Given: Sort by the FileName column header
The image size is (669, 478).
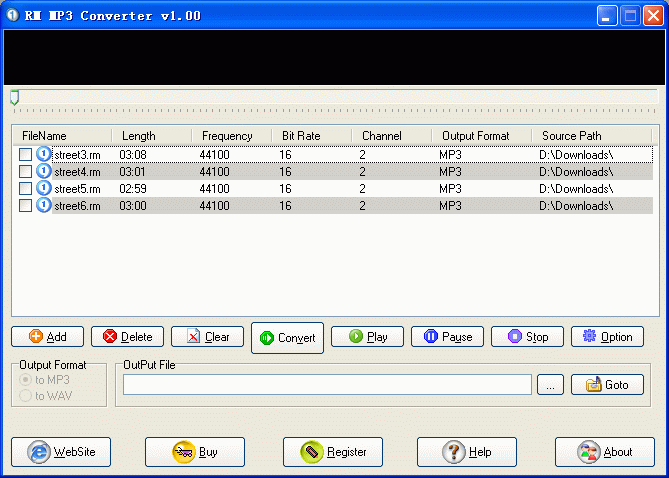Looking at the screenshot, I should click(x=62, y=136).
